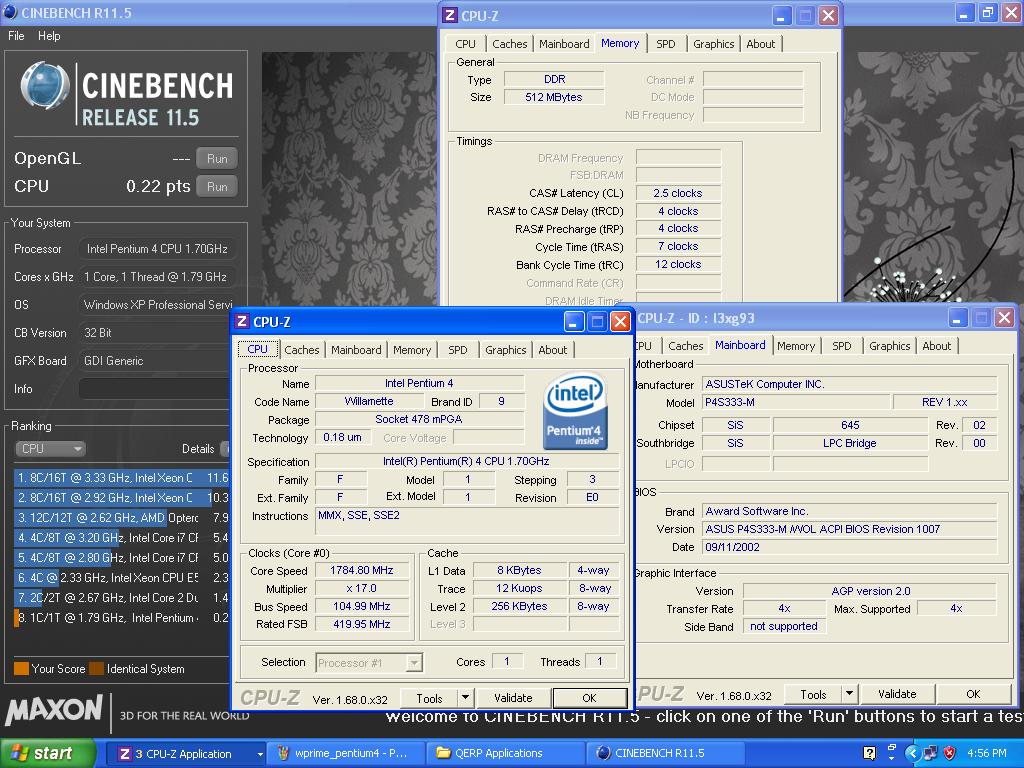The width and height of the screenshot is (1024, 768).
Task: Open the Windows start menu
Action: click(47, 753)
